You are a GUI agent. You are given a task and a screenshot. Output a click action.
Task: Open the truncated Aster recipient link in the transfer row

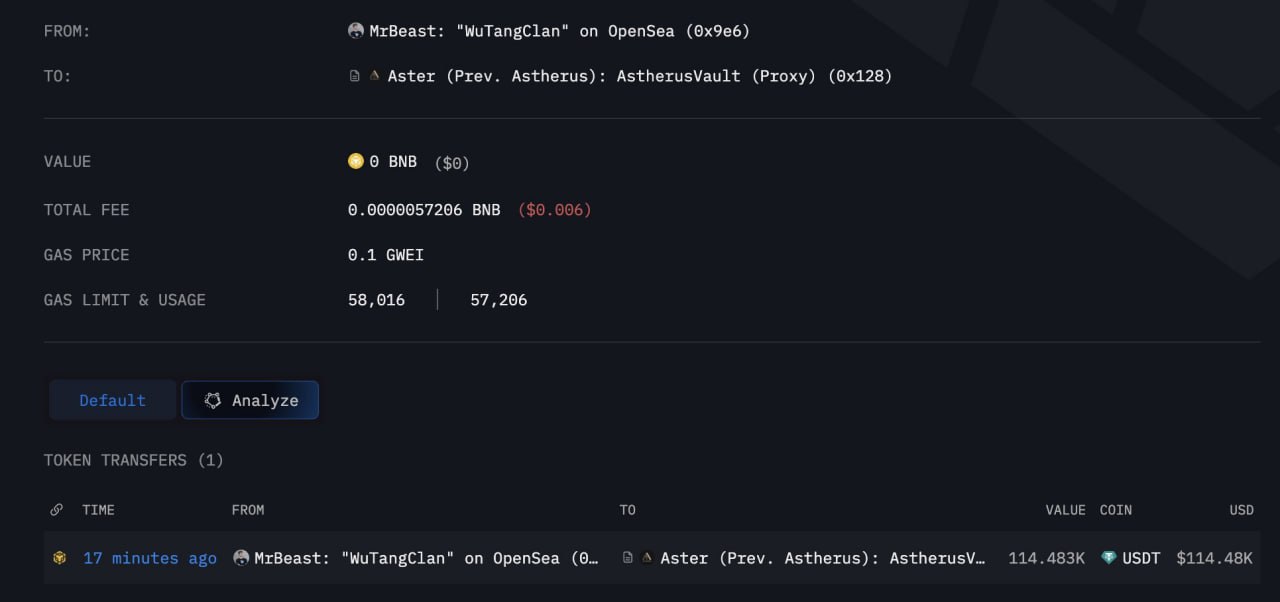(824, 559)
